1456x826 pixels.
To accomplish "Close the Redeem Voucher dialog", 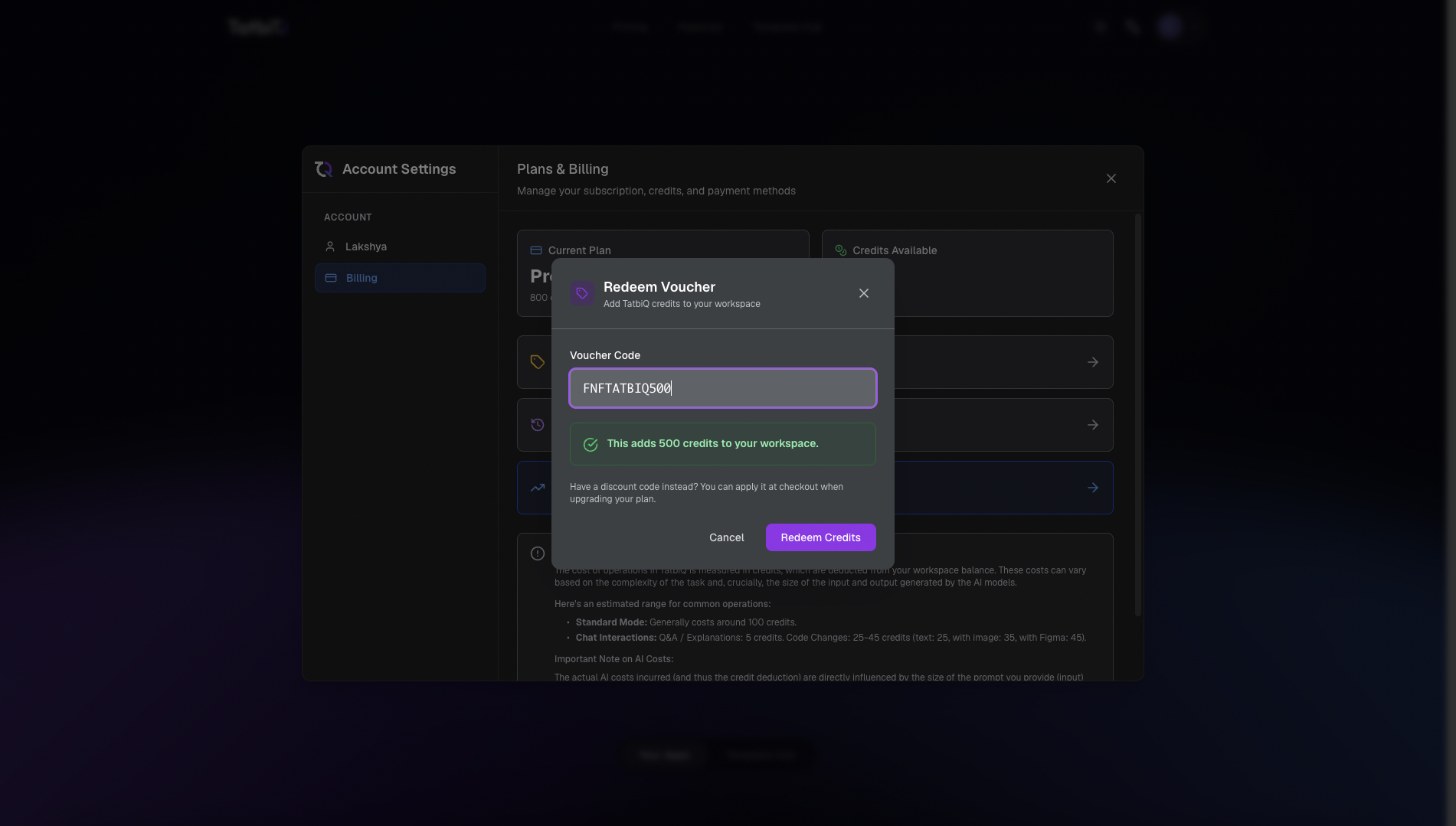I will [863, 293].
